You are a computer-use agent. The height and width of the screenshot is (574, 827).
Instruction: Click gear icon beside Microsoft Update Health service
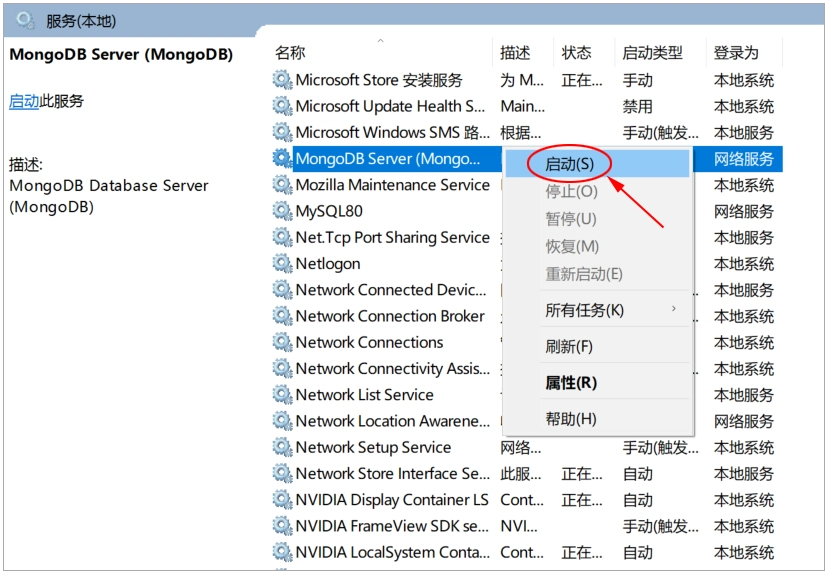282,107
